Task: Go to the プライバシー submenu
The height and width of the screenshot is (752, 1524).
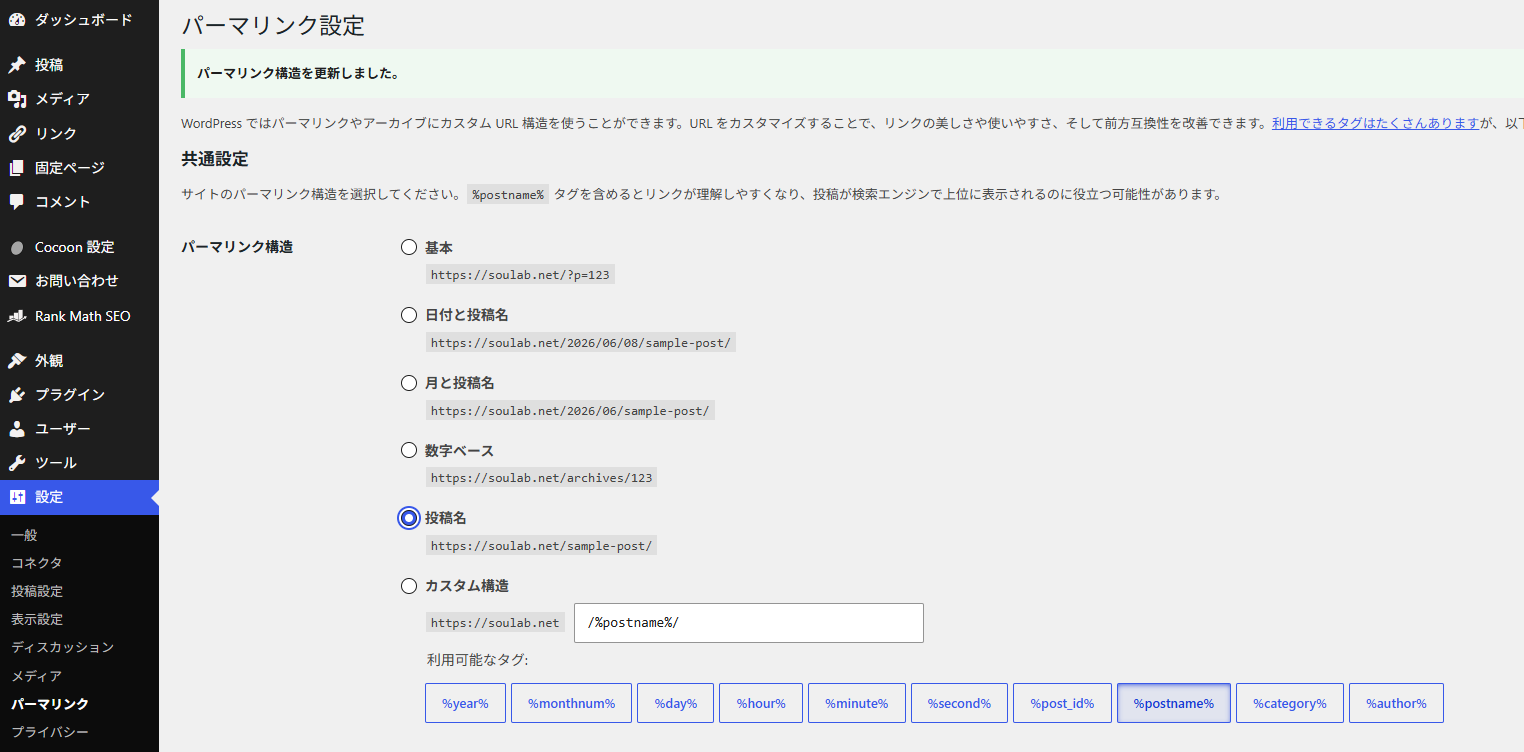Action: [x=50, y=732]
